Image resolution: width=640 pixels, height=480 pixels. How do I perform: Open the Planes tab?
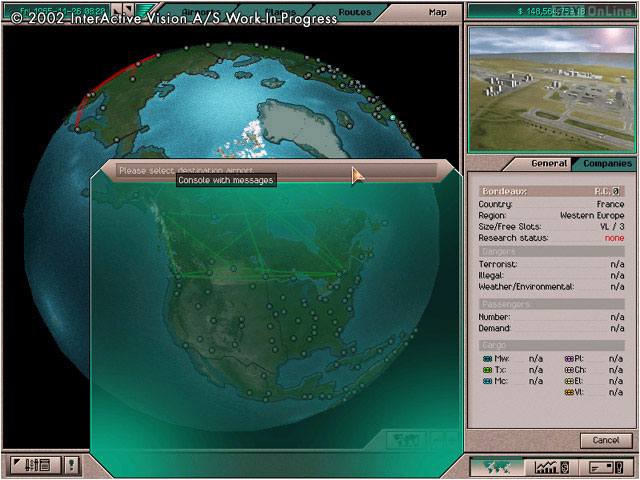point(280,12)
